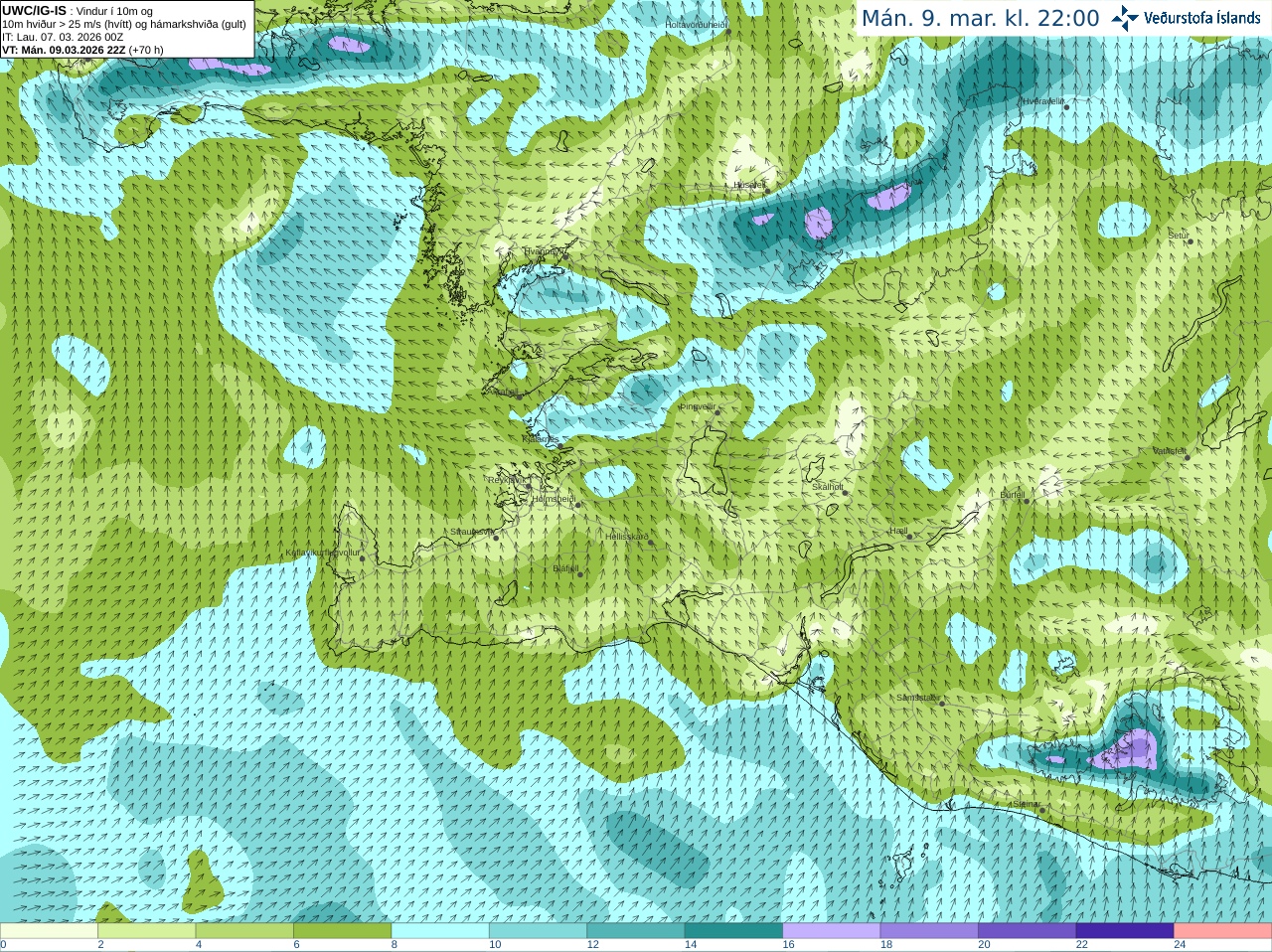
Task: Select the Vatnsfell station marker
Action: click(x=1187, y=457)
